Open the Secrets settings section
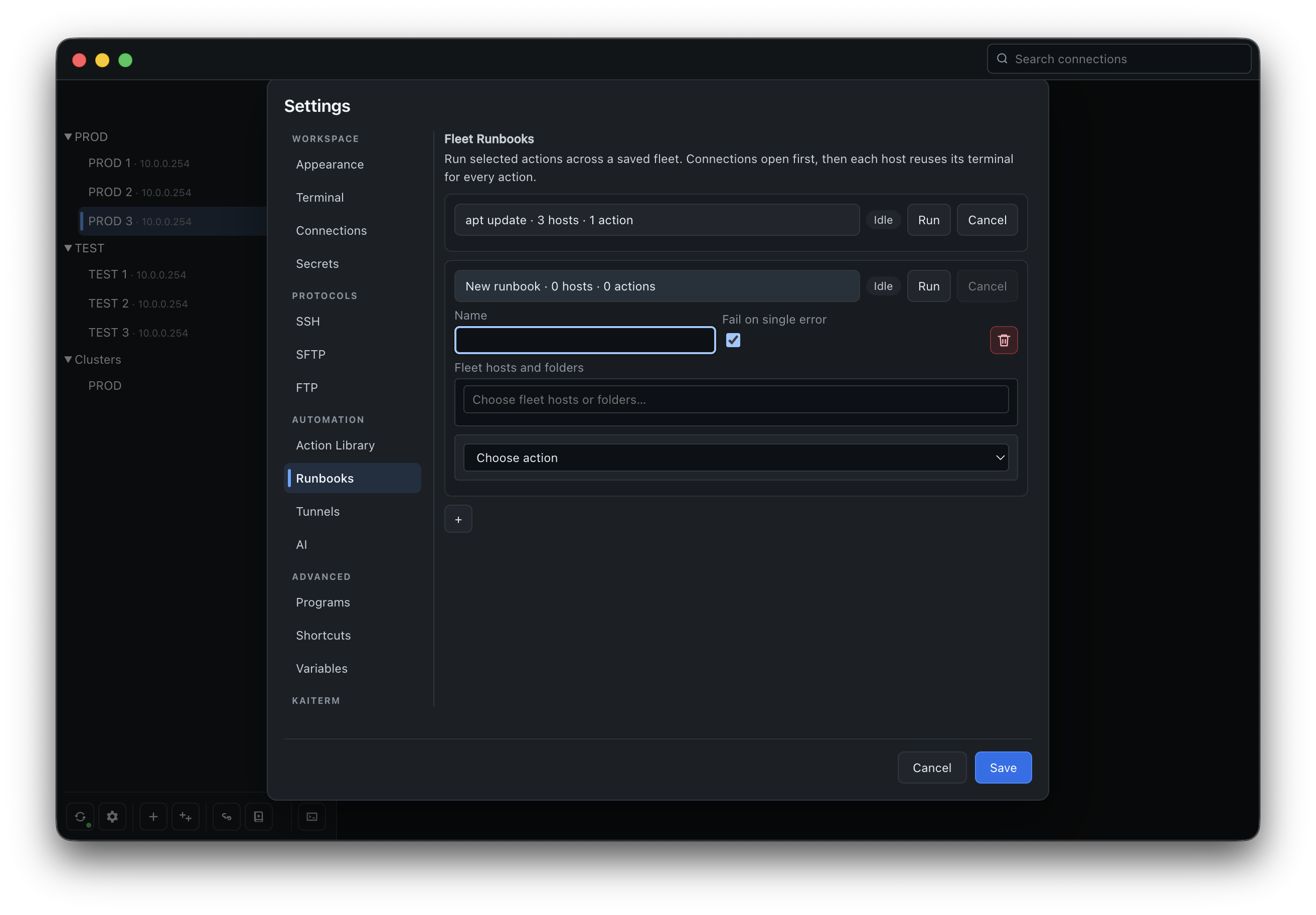1316x915 pixels. [x=353, y=264]
